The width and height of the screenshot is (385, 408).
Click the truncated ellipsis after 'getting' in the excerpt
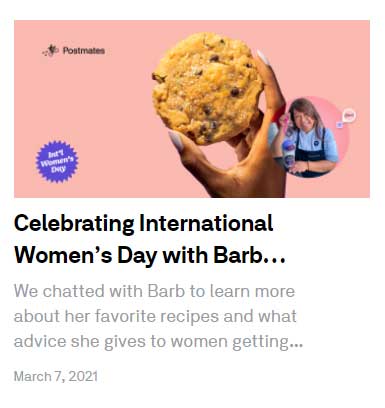click(296, 344)
